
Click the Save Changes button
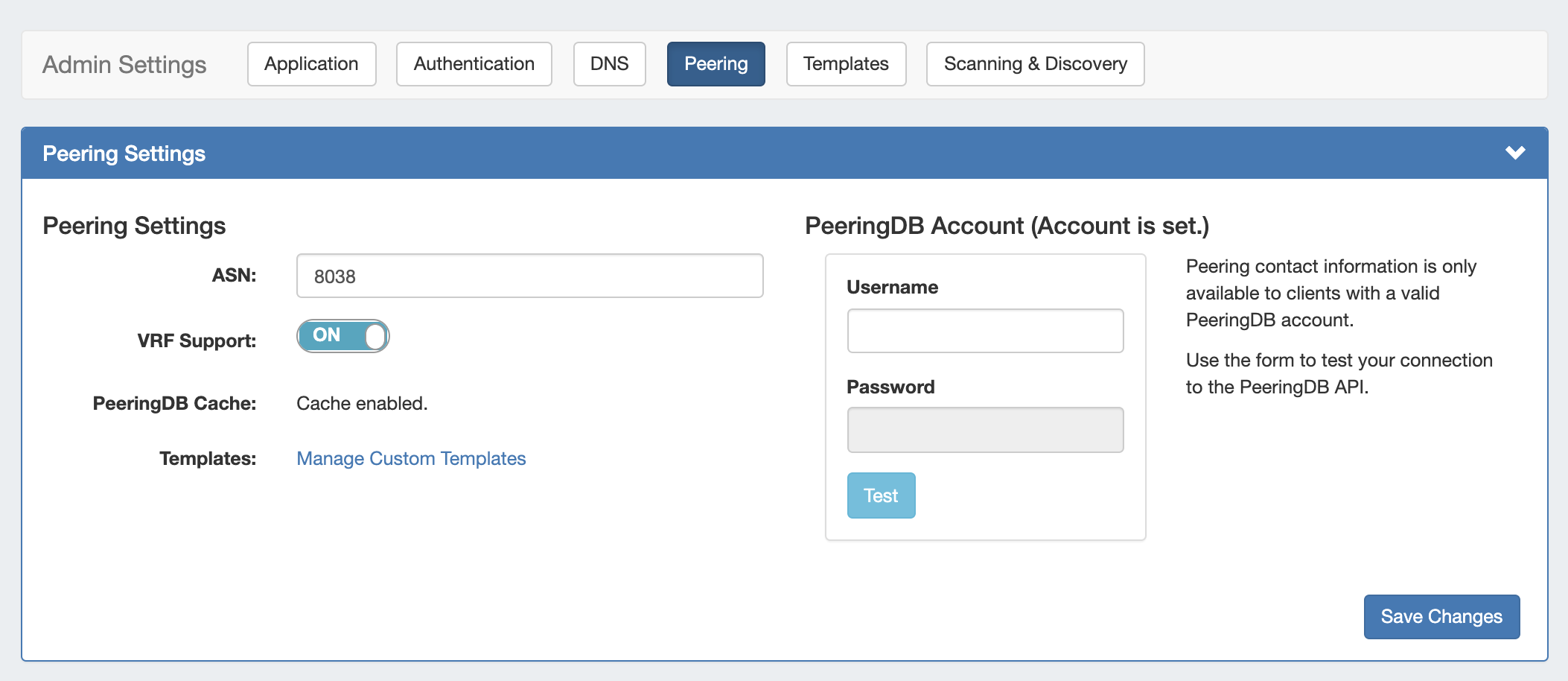(1441, 617)
